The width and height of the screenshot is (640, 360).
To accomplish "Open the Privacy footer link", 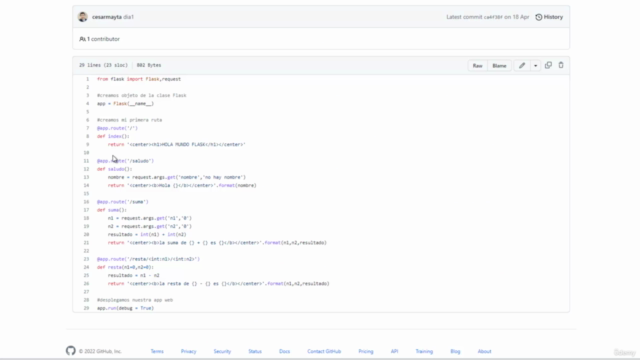I will pos(189,351).
